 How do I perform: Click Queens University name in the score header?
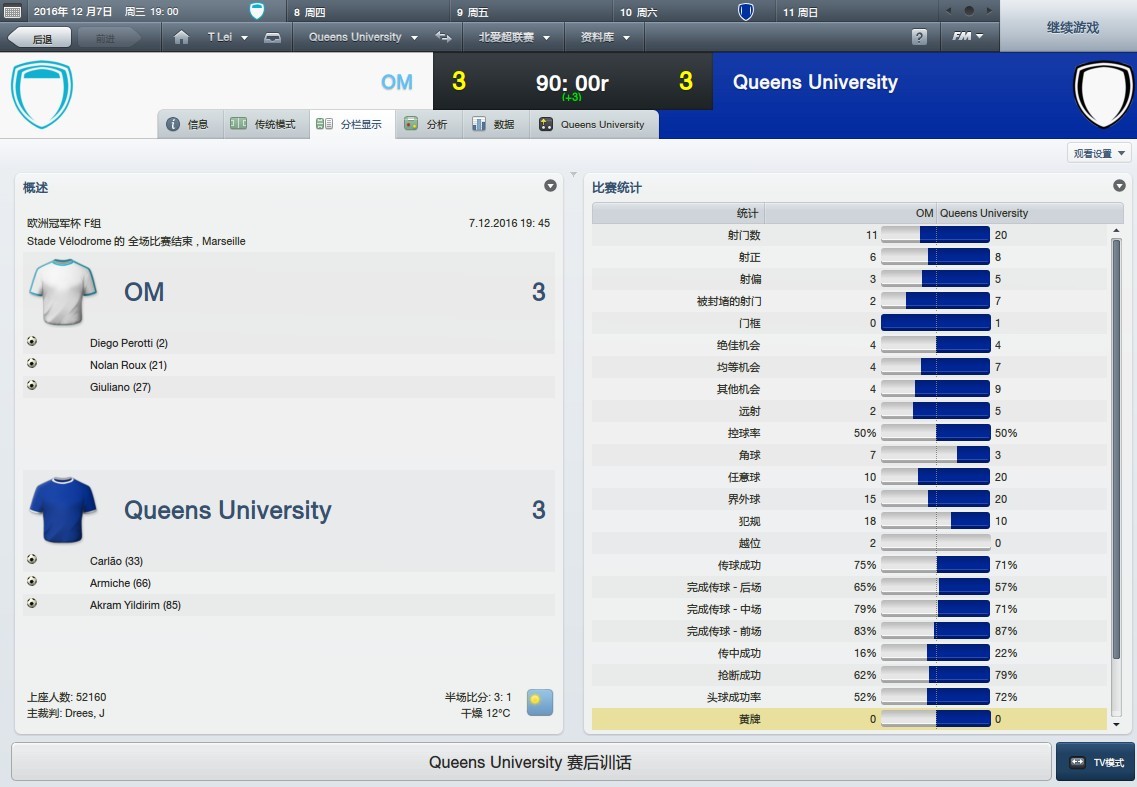[815, 82]
